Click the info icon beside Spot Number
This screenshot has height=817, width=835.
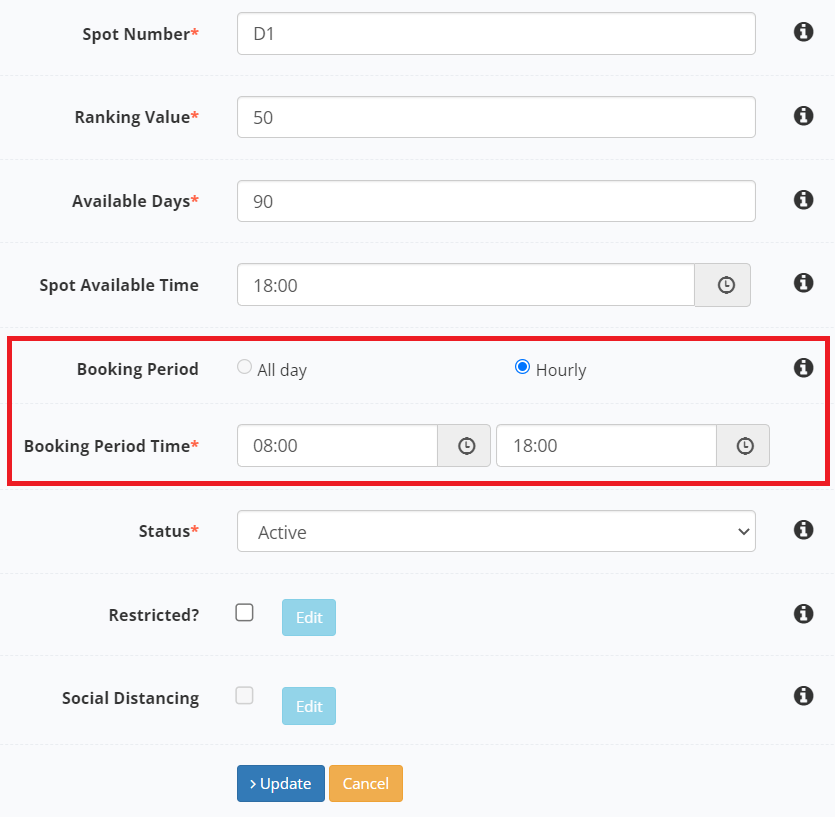(x=803, y=32)
